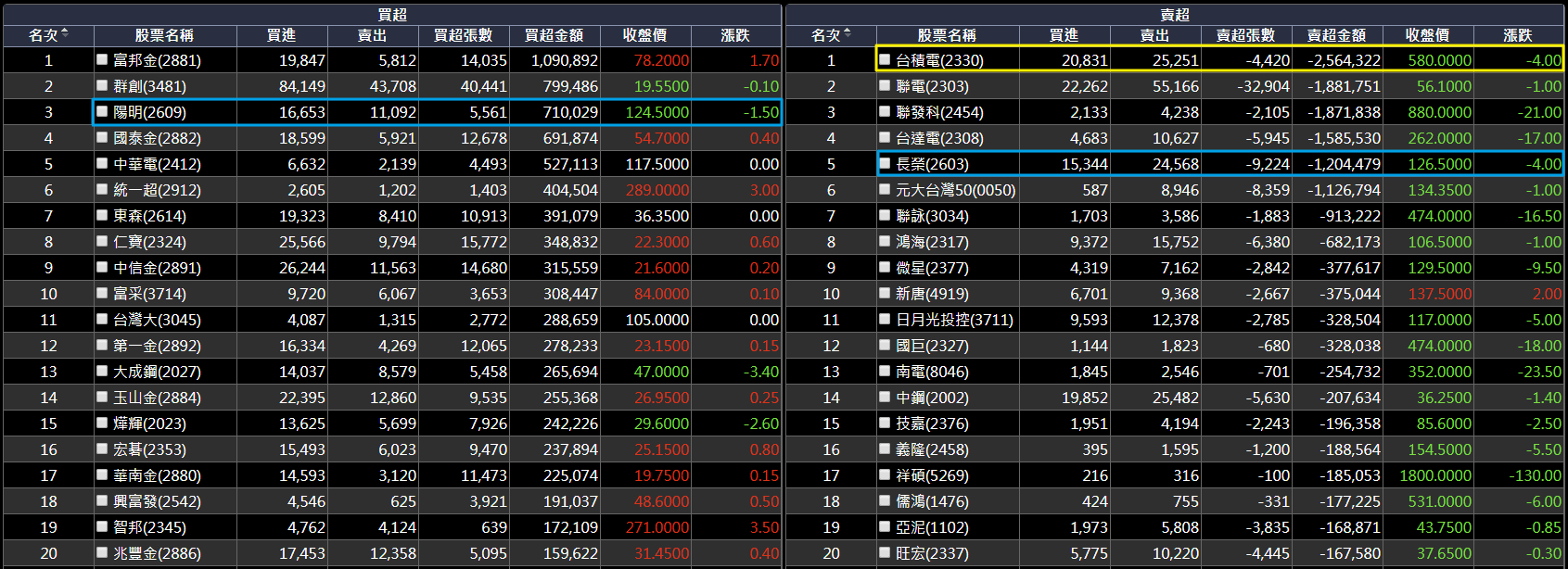Screen dimensions: 1568x569
Task: Select the -32,904 net sell cell
Action: [1263, 86]
